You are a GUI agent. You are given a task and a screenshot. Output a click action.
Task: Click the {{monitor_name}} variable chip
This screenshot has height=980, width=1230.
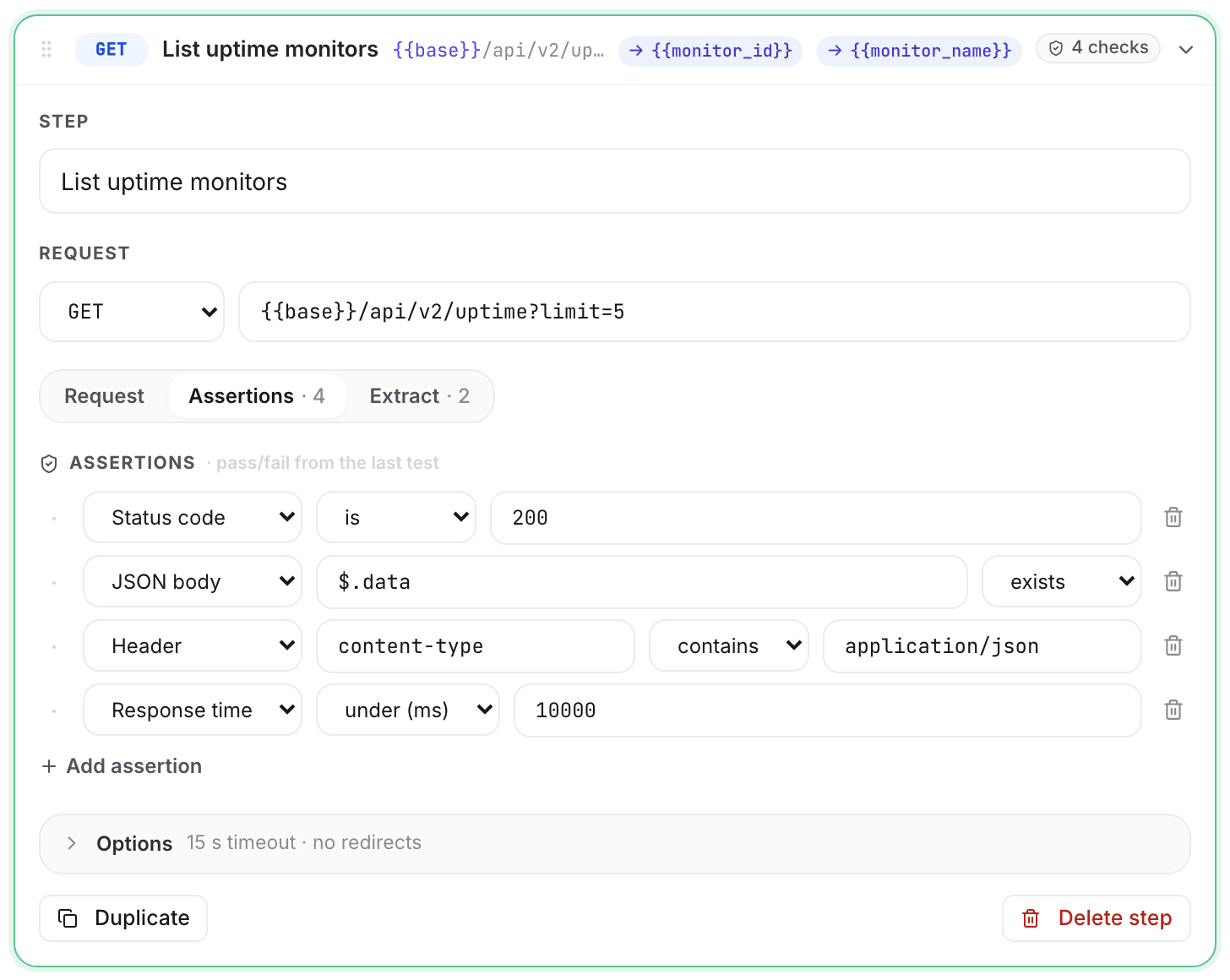[x=919, y=51]
